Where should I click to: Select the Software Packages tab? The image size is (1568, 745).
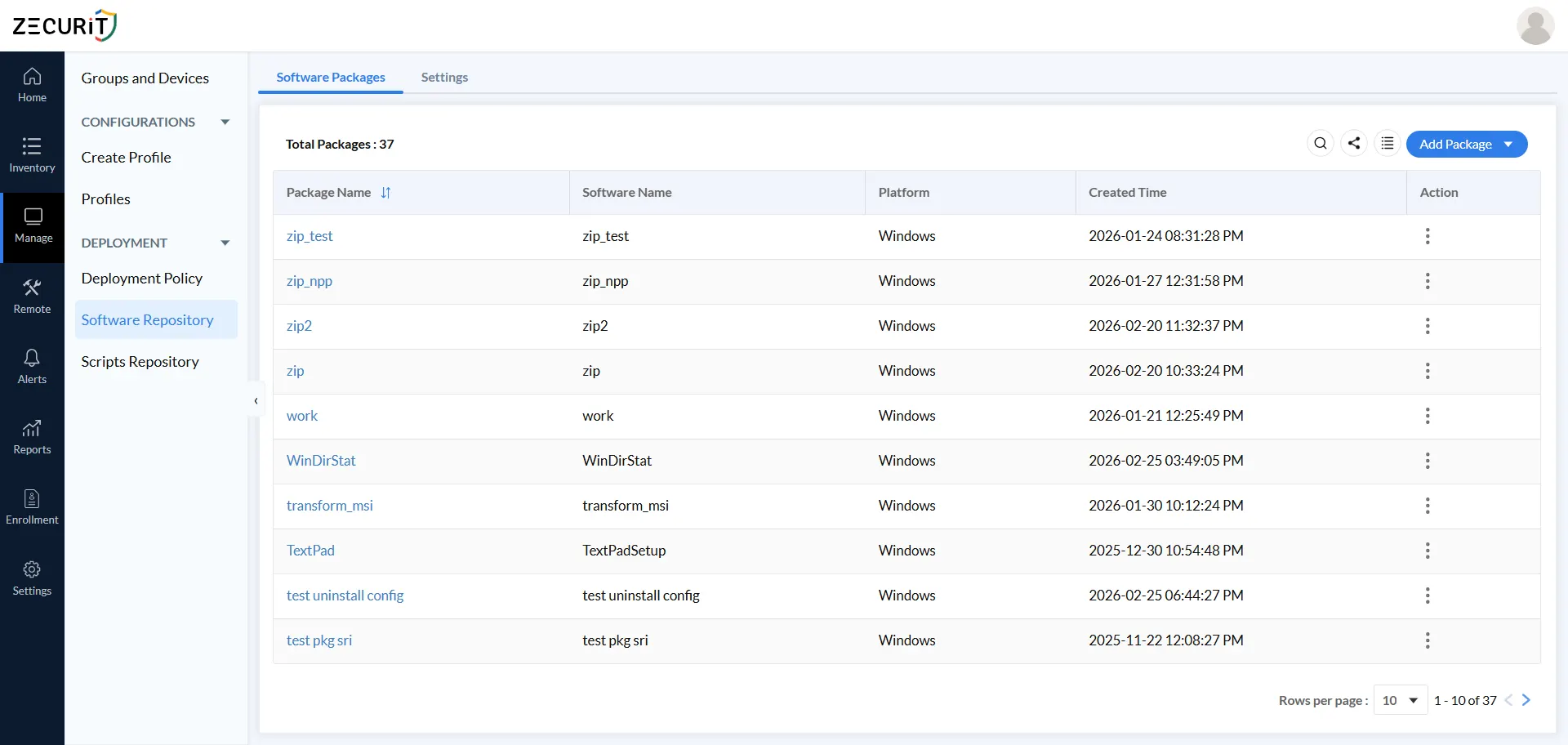(x=330, y=77)
